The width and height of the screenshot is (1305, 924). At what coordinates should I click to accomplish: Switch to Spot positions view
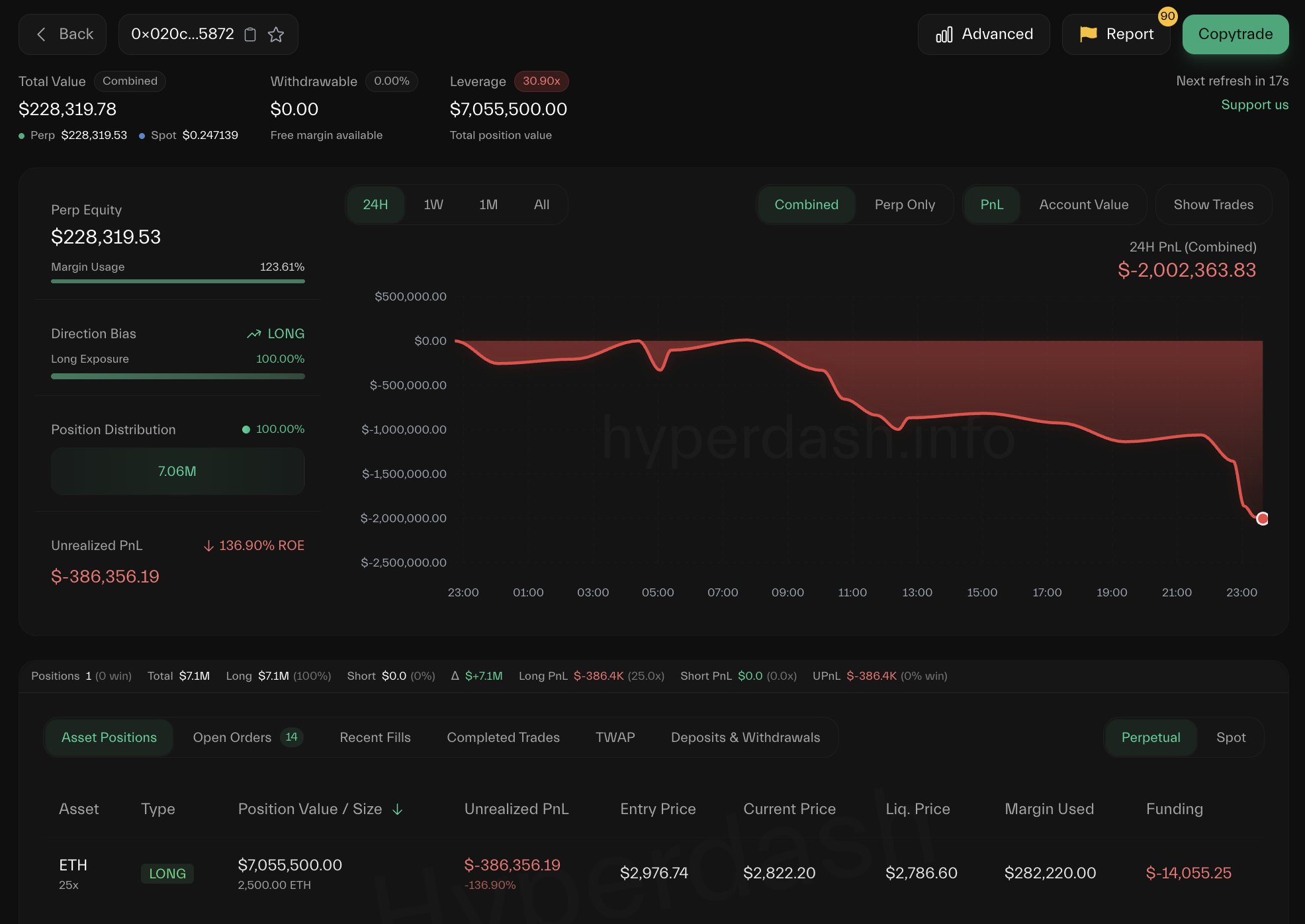click(x=1230, y=737)
